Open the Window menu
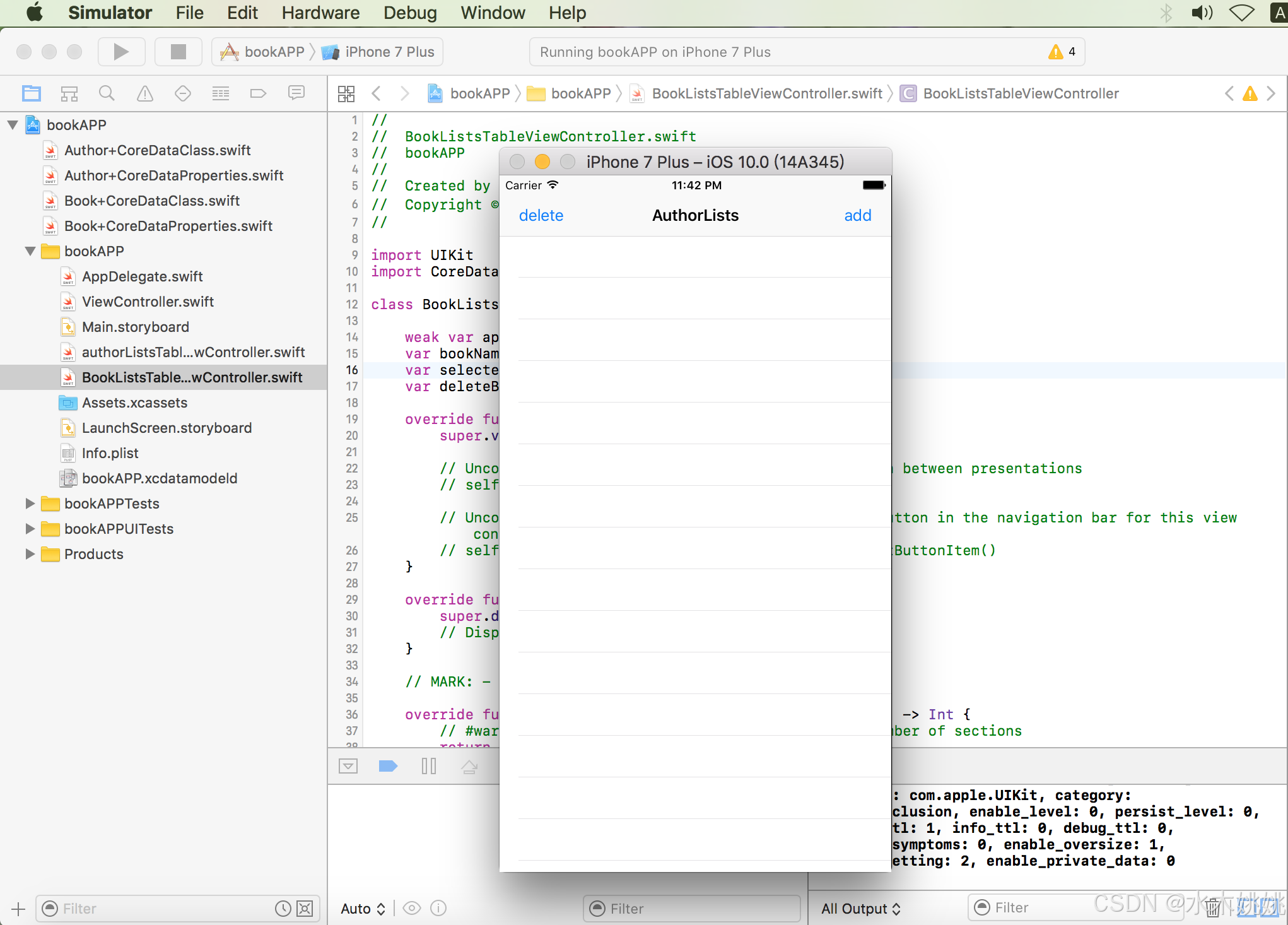This screenshot has width=1288, height=925. [493, 13]
